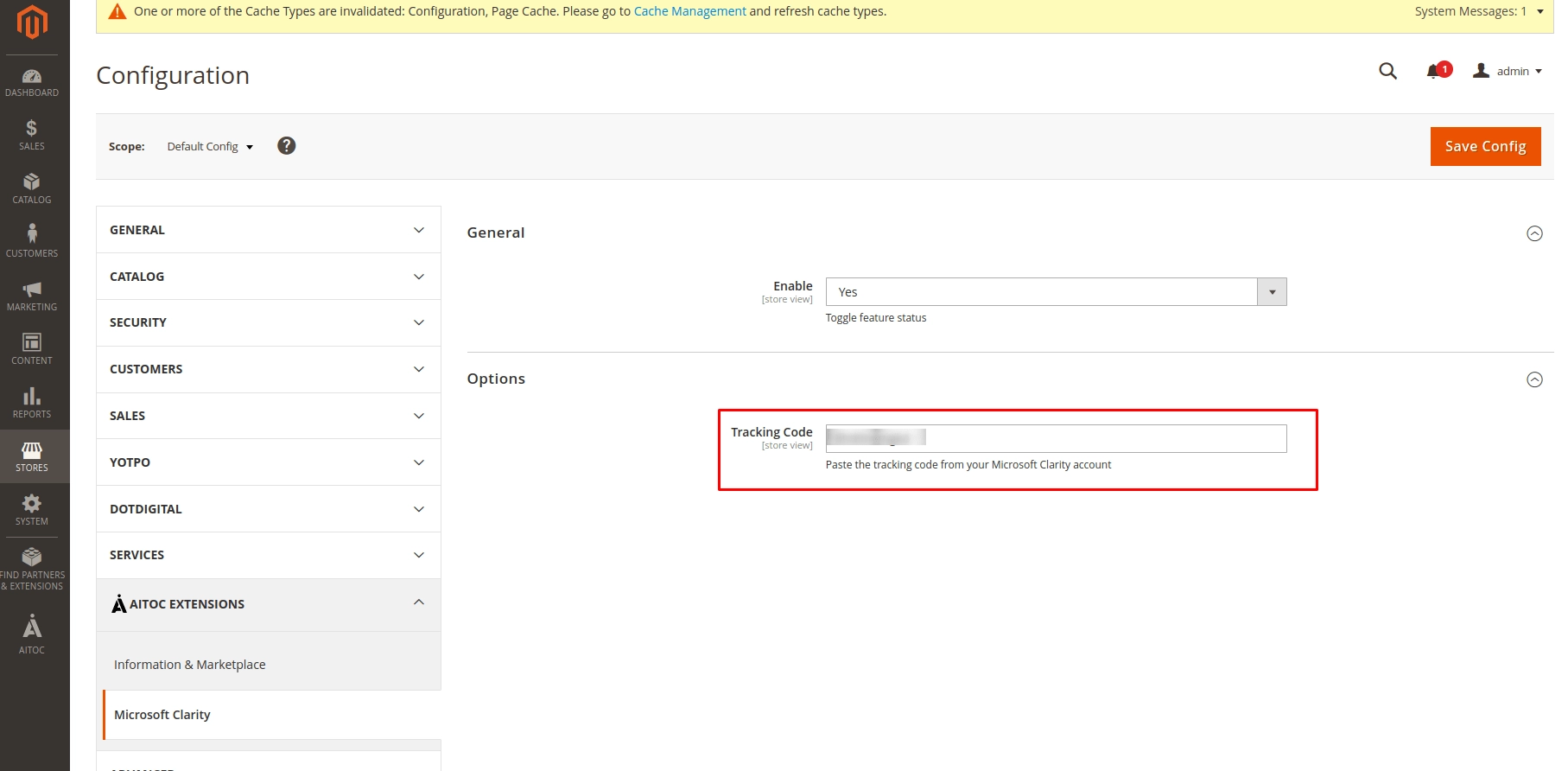Viewport: 1568px width, 771px height.
Task: Select Information & Marketplace tab
Action: (269, 665)
